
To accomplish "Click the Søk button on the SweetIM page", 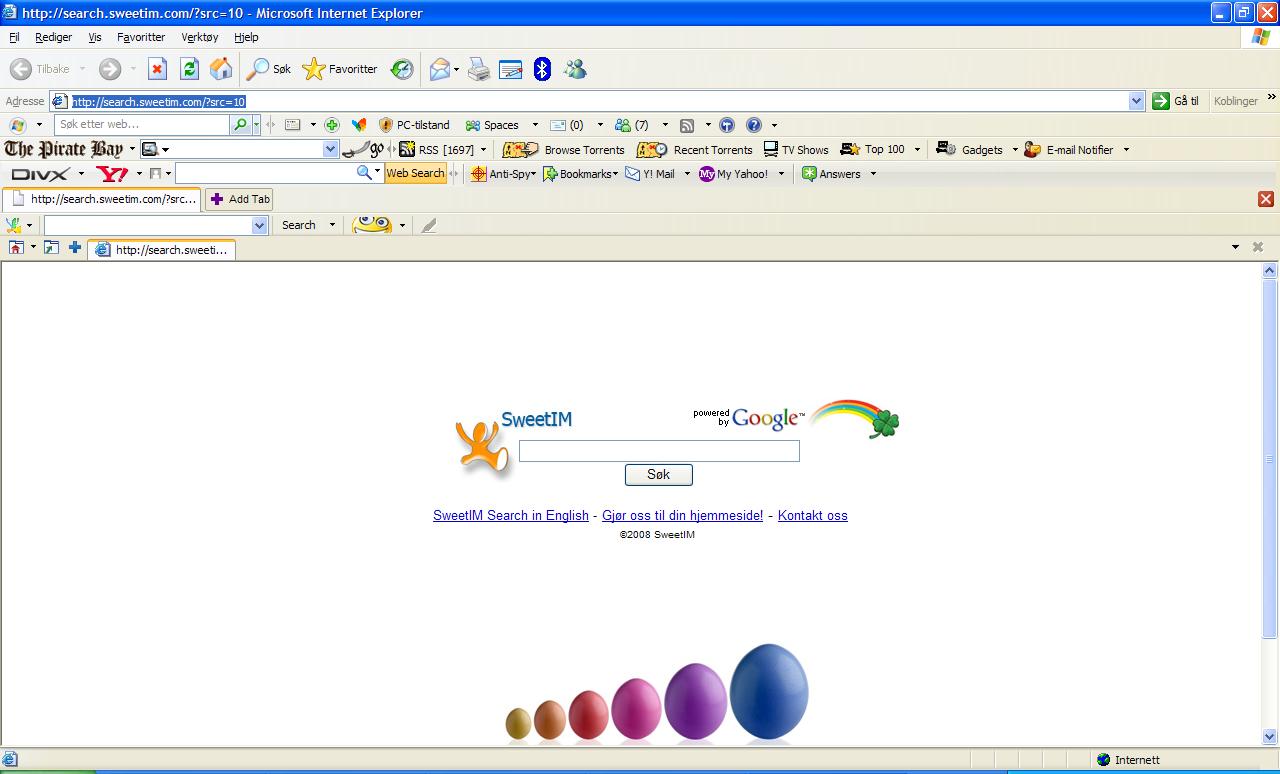I will coord(658,474).
